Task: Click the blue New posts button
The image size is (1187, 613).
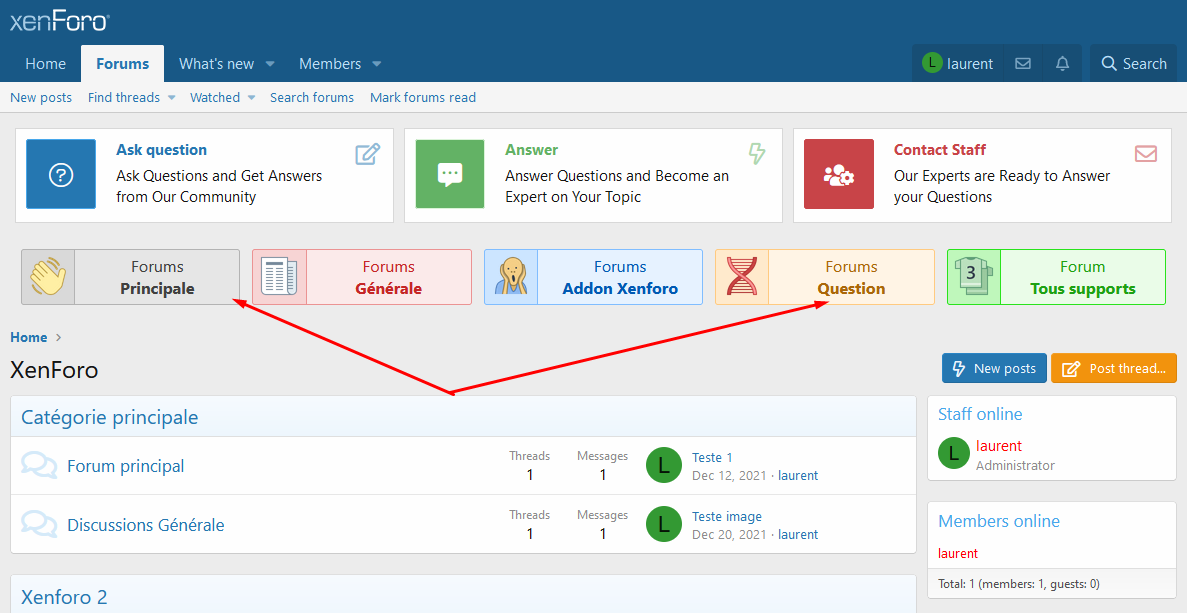Action: (x=994, y=369)
